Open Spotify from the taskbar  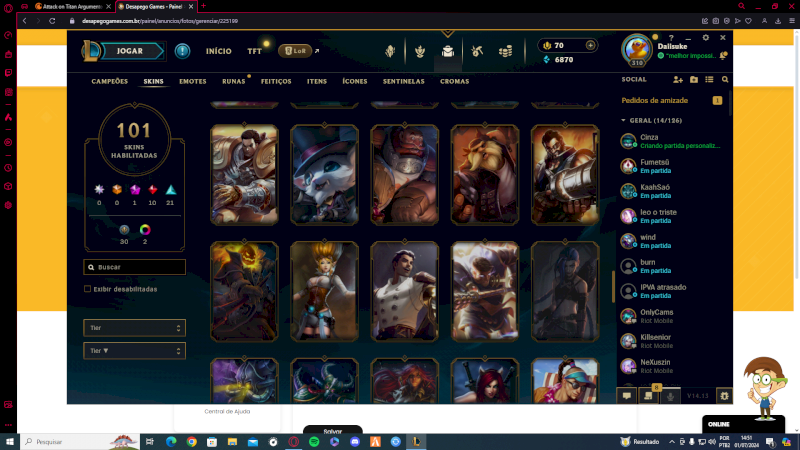tap(314, 442)
